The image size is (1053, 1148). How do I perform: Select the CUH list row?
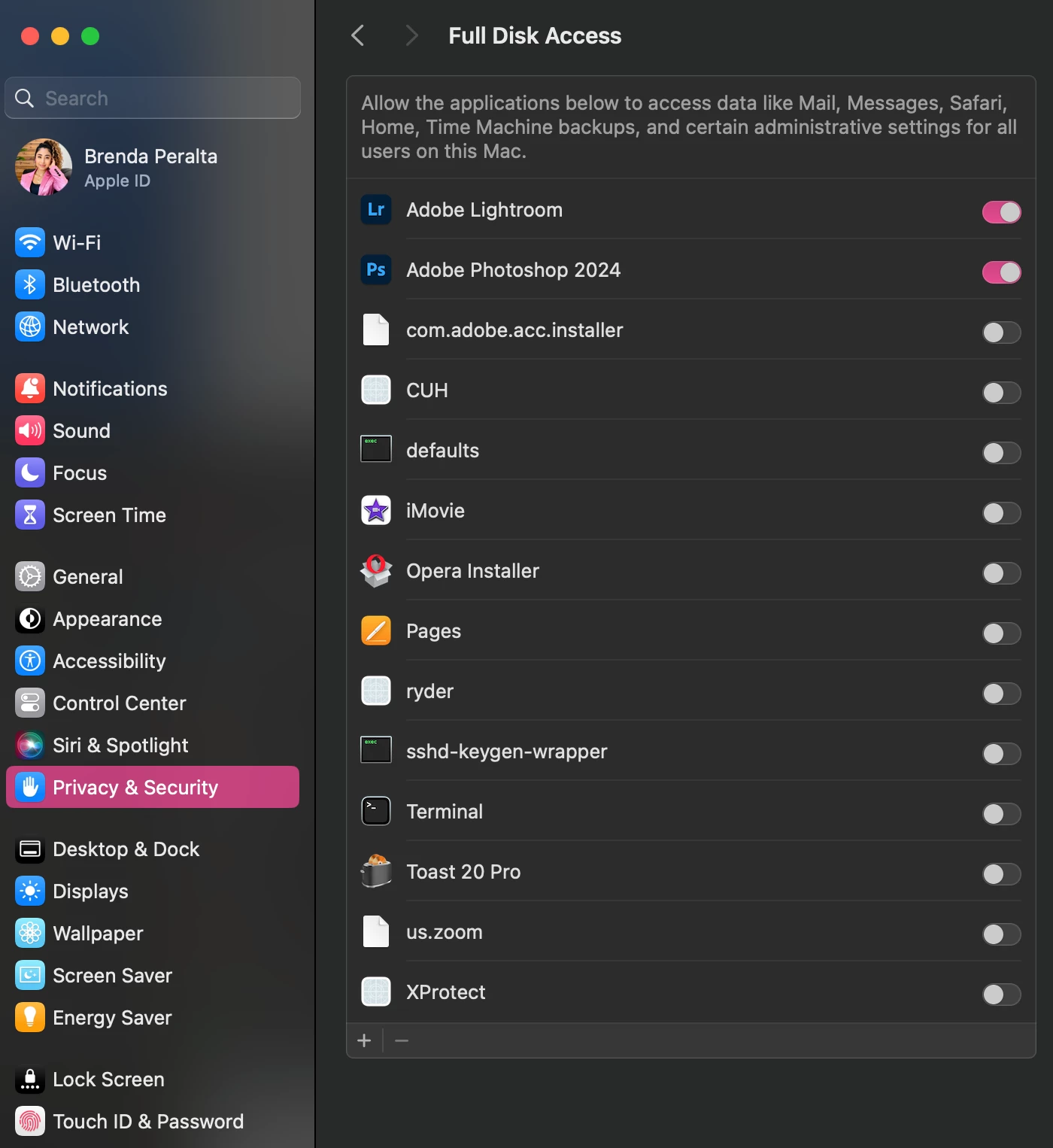pyautogui.click(x=690, y=390)
